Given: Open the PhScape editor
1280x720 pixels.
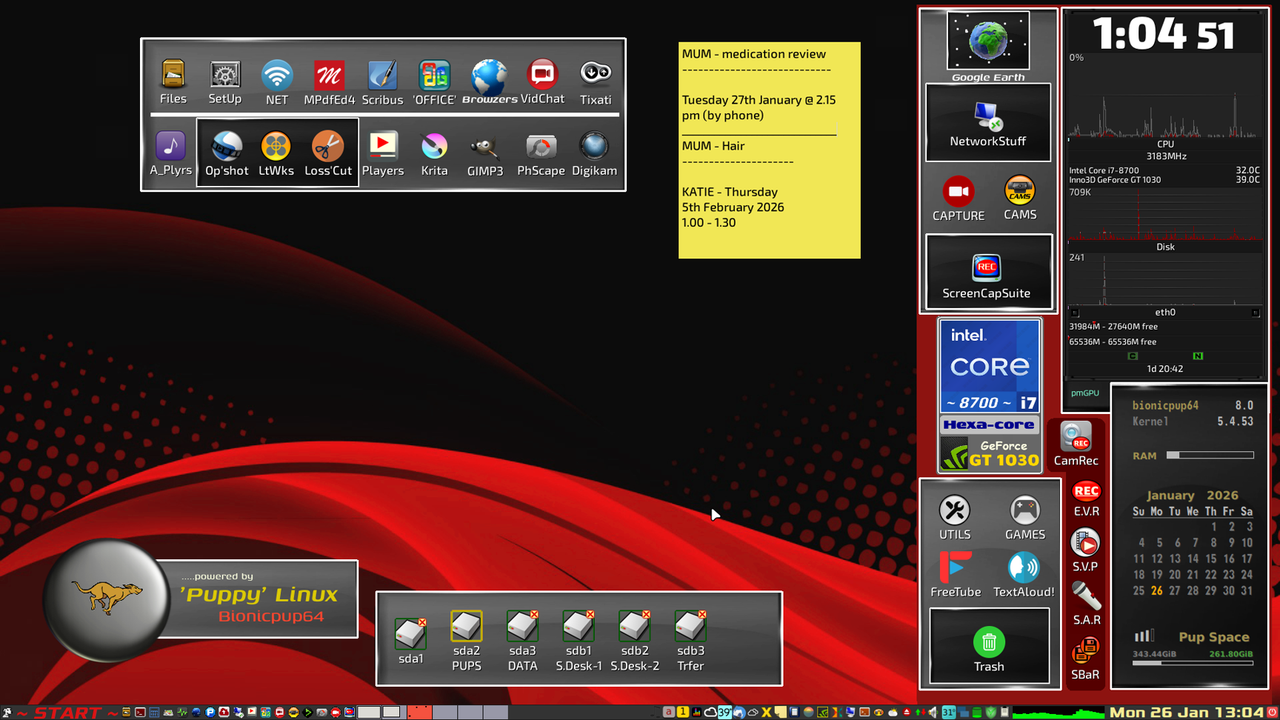Looking at the screenshot, I should click(540, 145).
